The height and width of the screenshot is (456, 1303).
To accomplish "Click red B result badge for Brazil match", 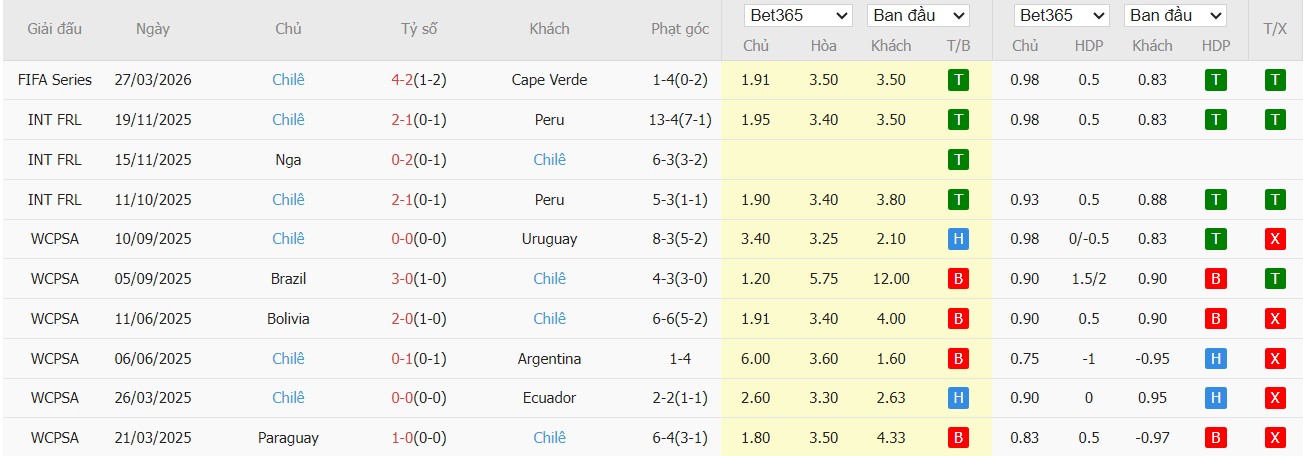I will click(x=958, y=279).
